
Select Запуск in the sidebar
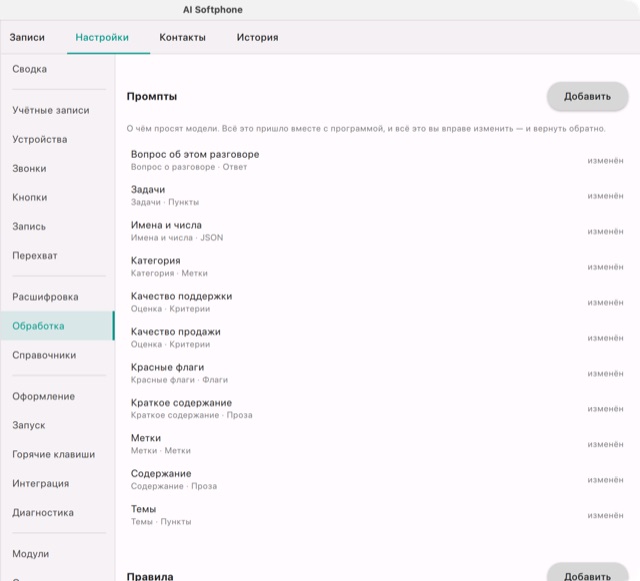58,425
